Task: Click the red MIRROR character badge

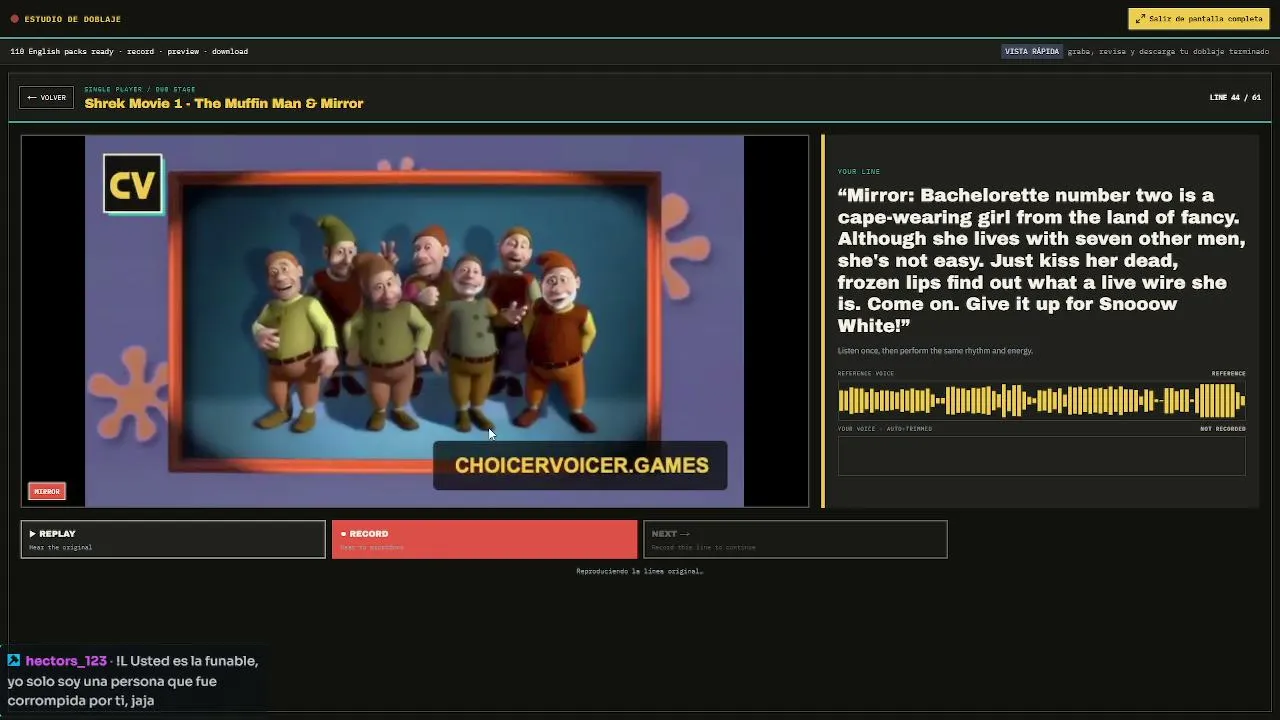Action: tap(47, 491)
